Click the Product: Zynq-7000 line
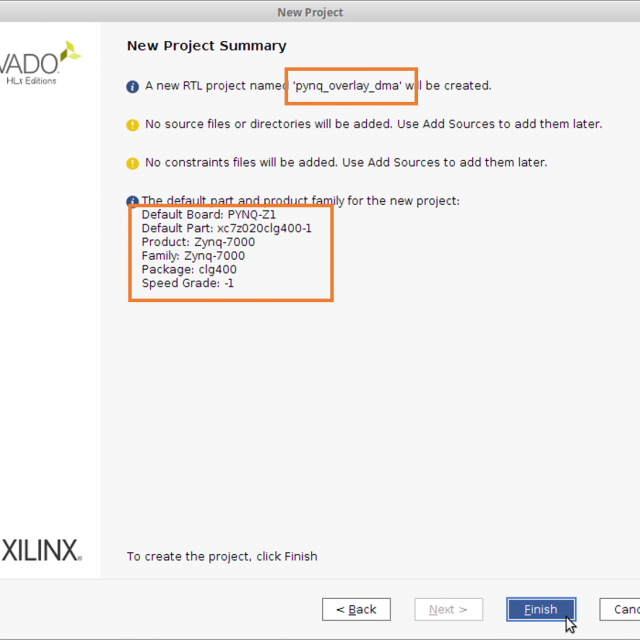Screen dimensions: 640x640 pos(198,242)
